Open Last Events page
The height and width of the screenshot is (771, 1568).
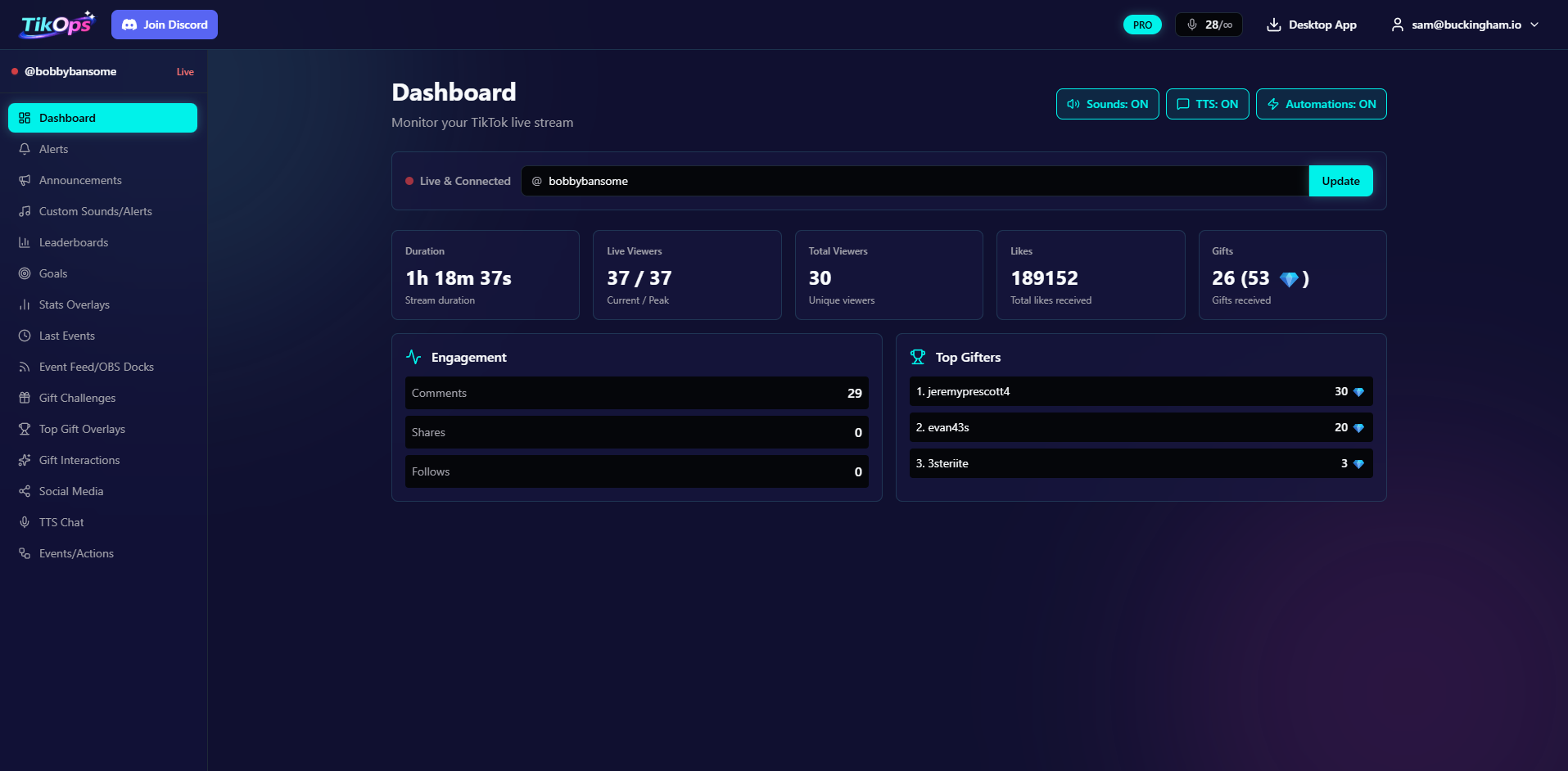point(102,336)
